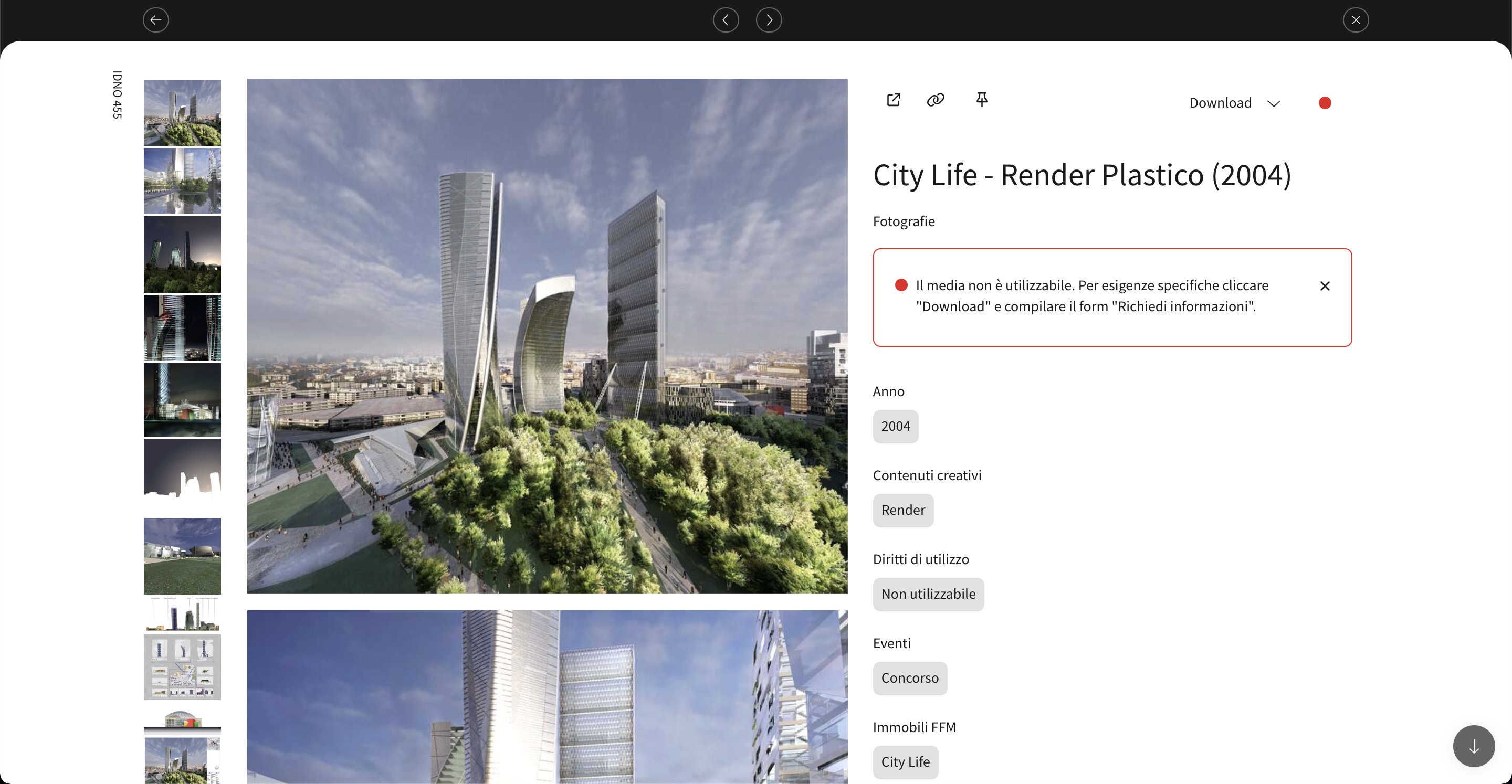Click the red usage status dot
This screenshot has width=1512, height=784.
[x=1324, y=103]
